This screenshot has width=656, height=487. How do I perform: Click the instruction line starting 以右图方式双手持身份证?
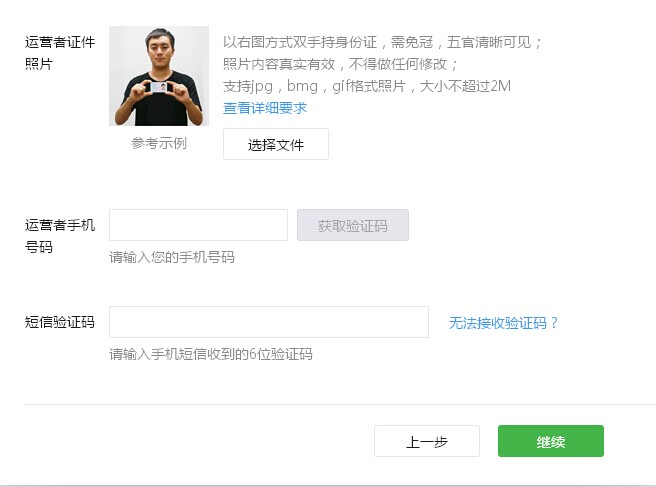382,43
